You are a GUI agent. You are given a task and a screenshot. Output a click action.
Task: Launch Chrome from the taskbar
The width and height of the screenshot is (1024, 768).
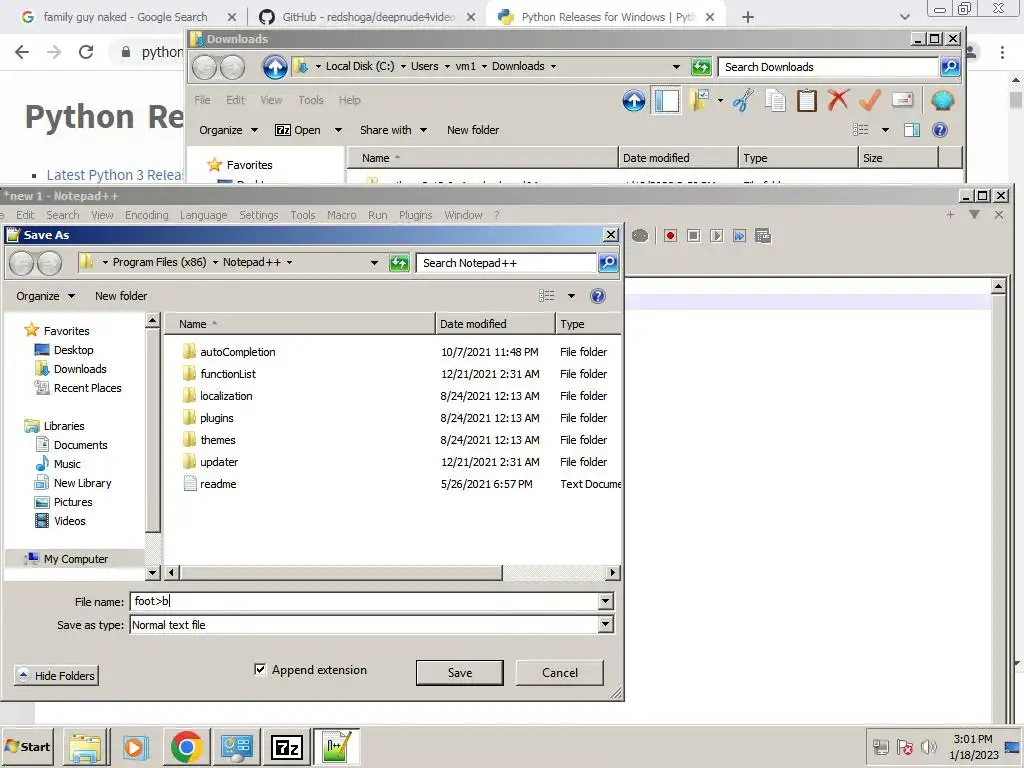[186, 746]
